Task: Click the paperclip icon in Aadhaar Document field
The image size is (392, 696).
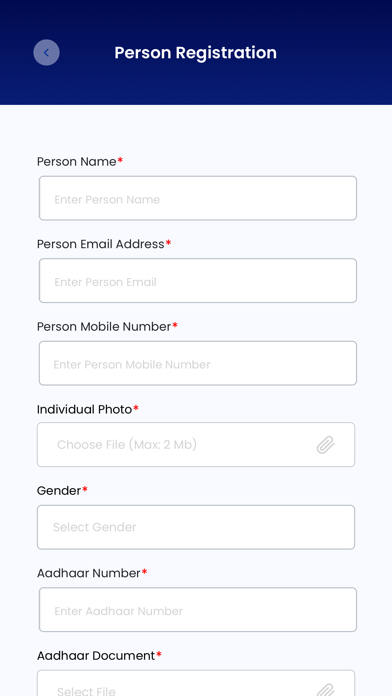Action: [325, 689]
